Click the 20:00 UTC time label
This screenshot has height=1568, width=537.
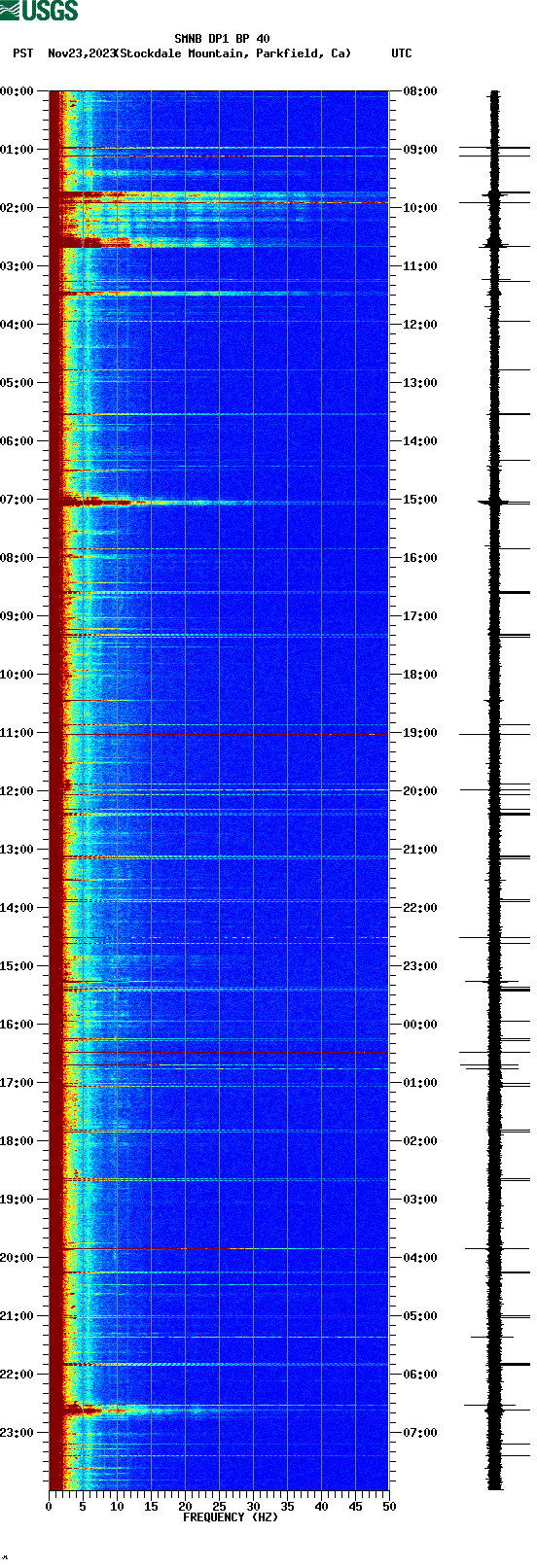click(x=420, y=791)
